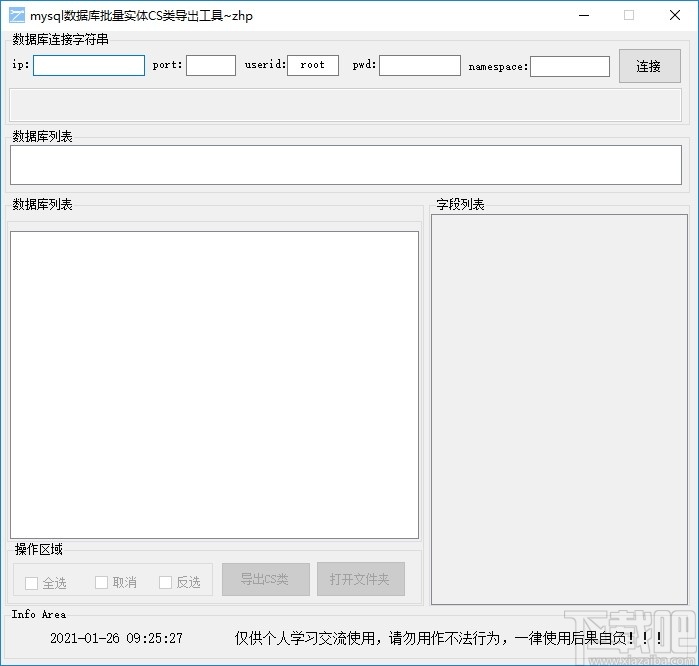Close the mysql export tool window
Viewport: 699px width, 666px height.
[674, 15]
